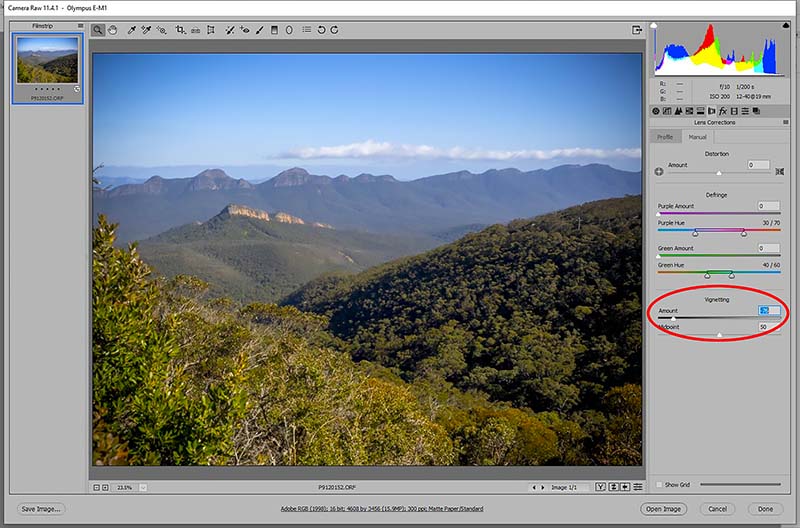This screenshot has width=800, height=528.
Task: Open the Presets panel icon
Action: coord(745,111)
